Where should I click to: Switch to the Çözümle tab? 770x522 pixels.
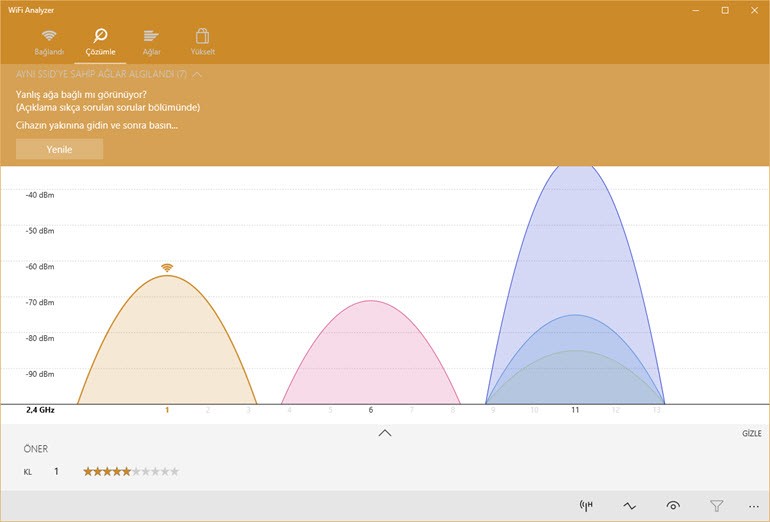[x=100, y=43]
